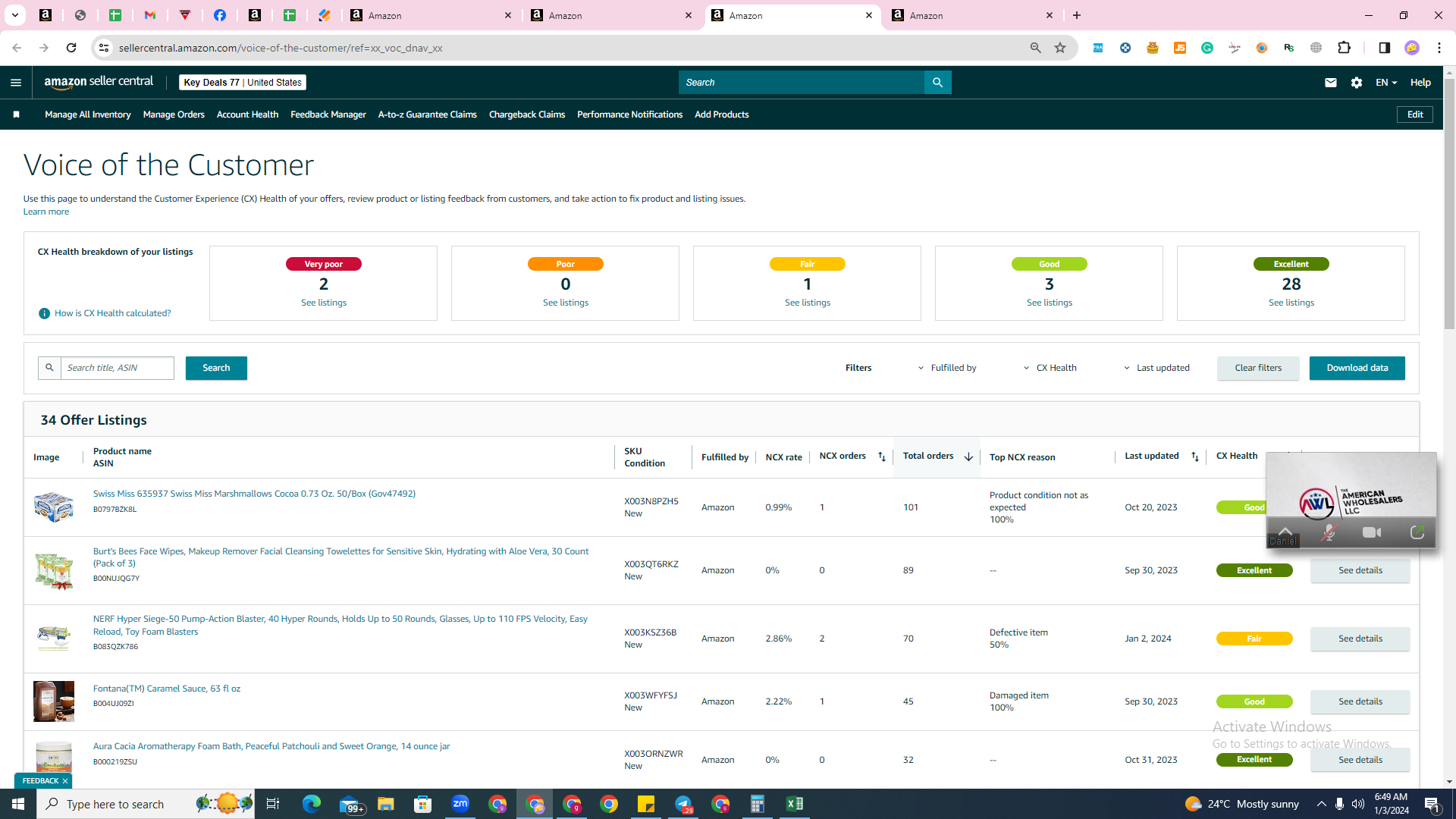Show hidden system tray icons
1456x819 pixels.
click(1321, 804)
